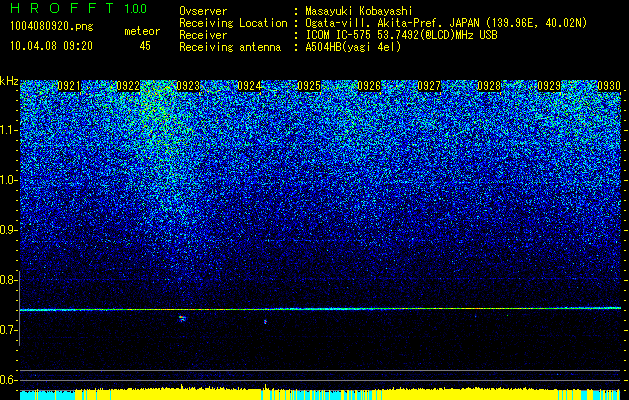Select the file name 1004080920.png
The image size is (629, 400).
(52, 26)
